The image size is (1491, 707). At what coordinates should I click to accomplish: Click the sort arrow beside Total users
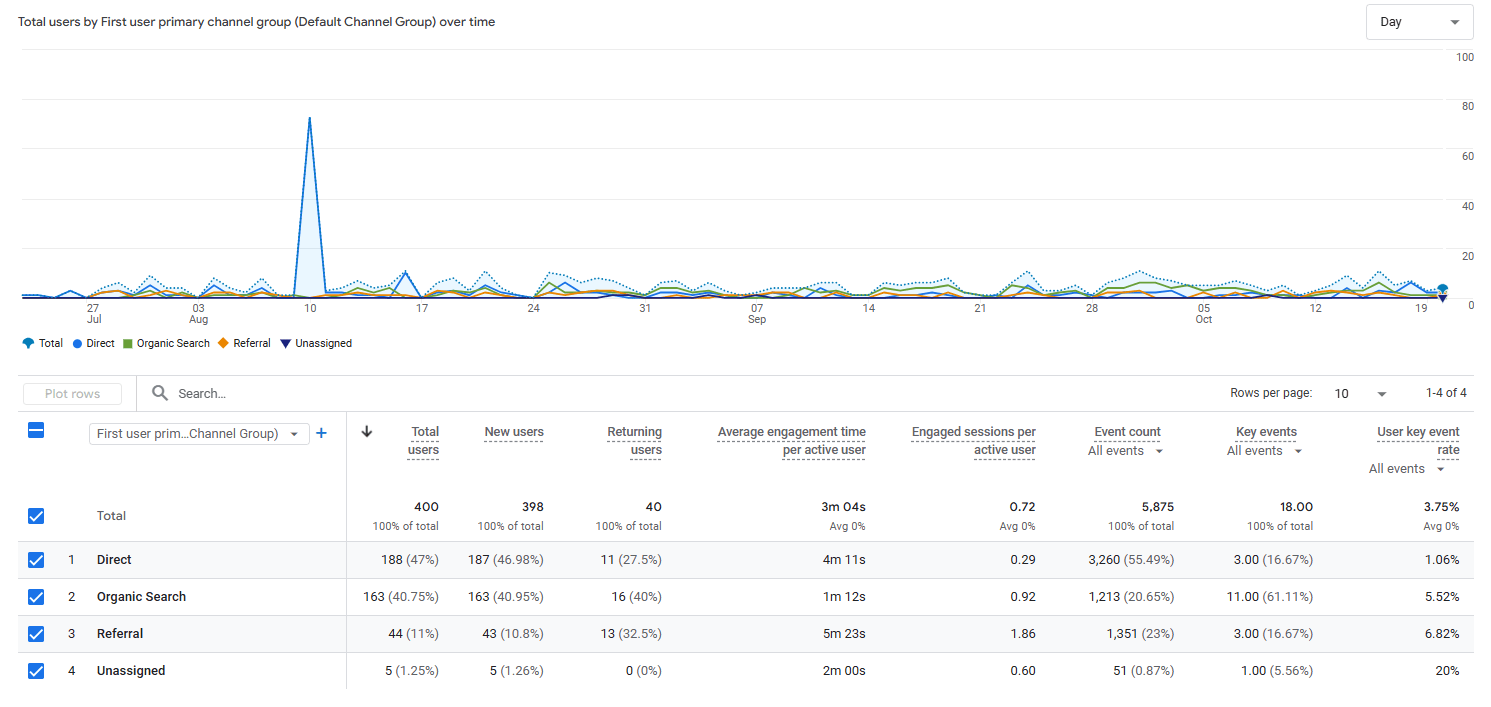point(367,432)
